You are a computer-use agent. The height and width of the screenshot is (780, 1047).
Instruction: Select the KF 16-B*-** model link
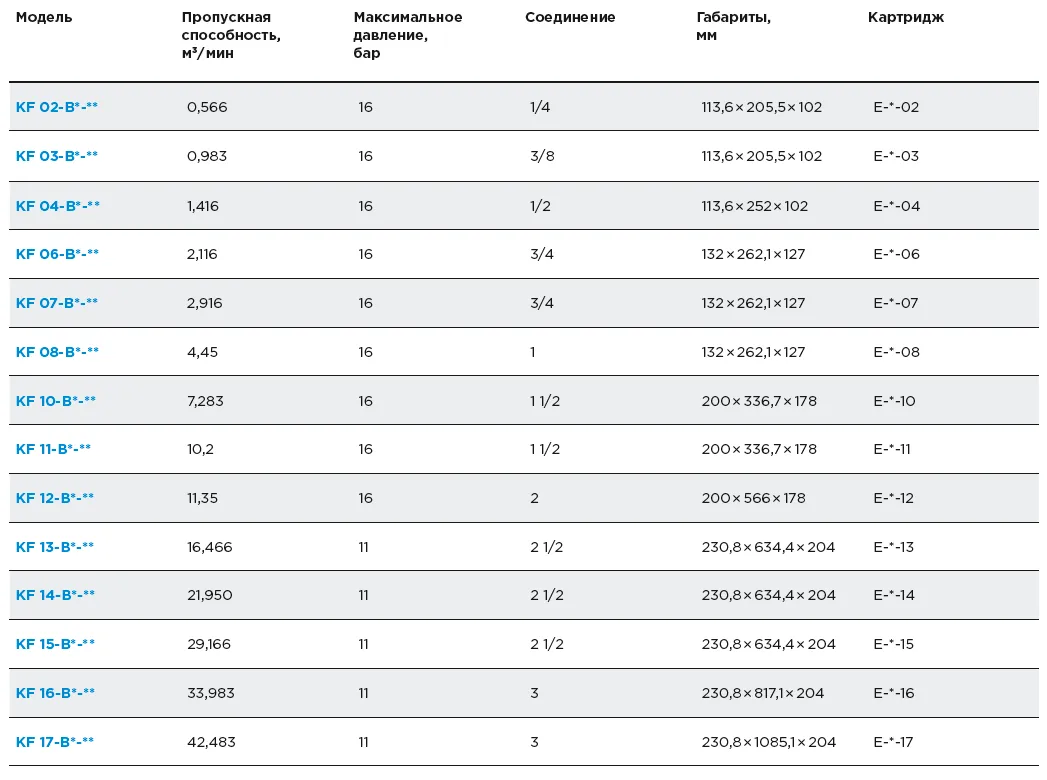click(x=55, y=693)
